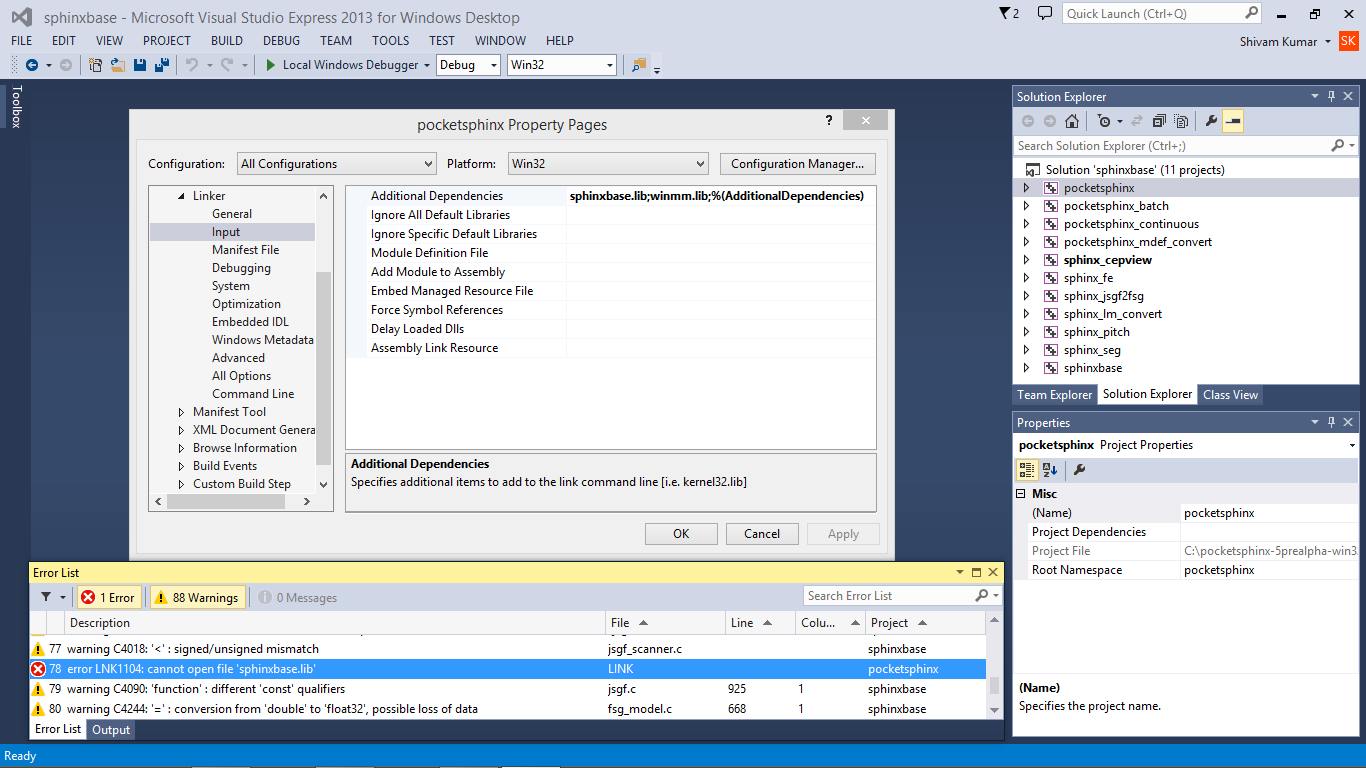1366x768 pixels.
Task: Open the Toolbox side tab
Action: 16,106
